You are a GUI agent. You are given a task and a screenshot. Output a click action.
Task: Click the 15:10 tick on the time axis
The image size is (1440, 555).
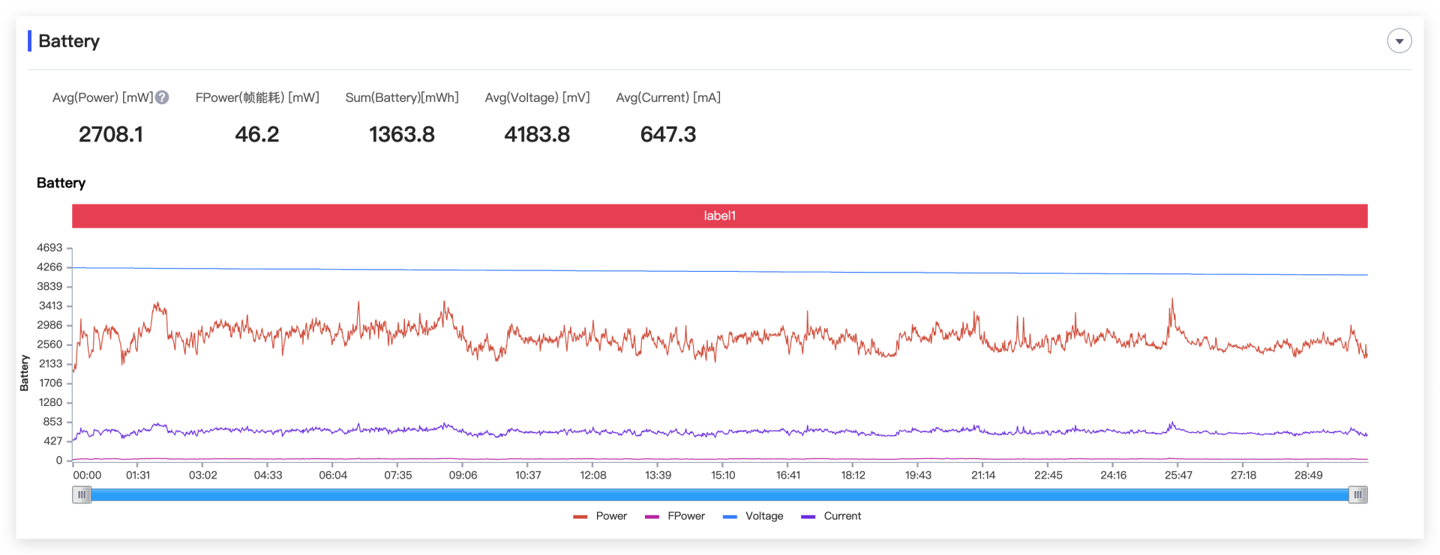(x=722, y=475)
